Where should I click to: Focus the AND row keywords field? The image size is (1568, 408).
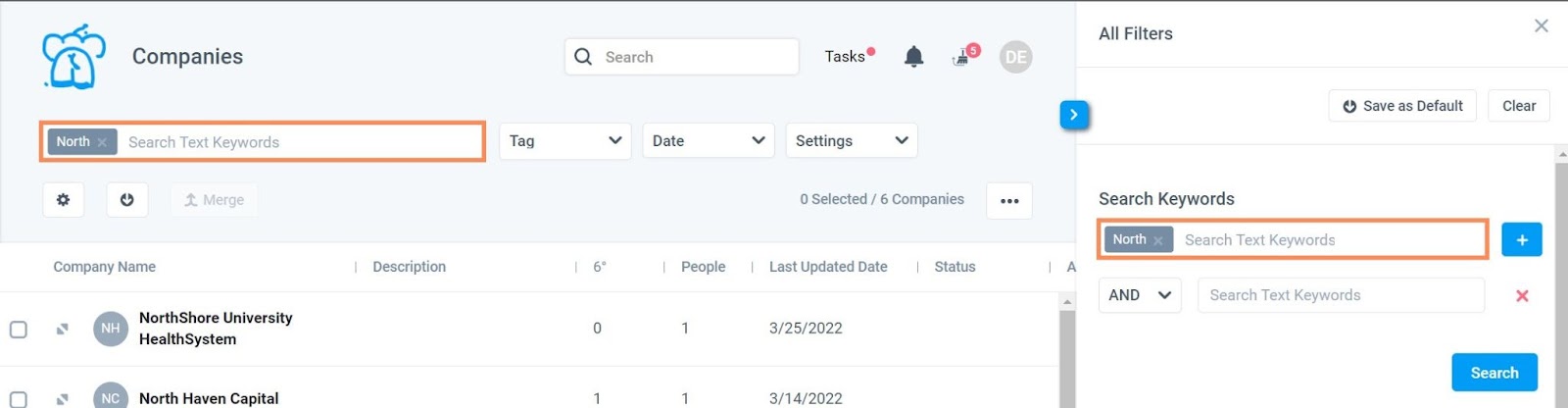[x=1341, y=295]
